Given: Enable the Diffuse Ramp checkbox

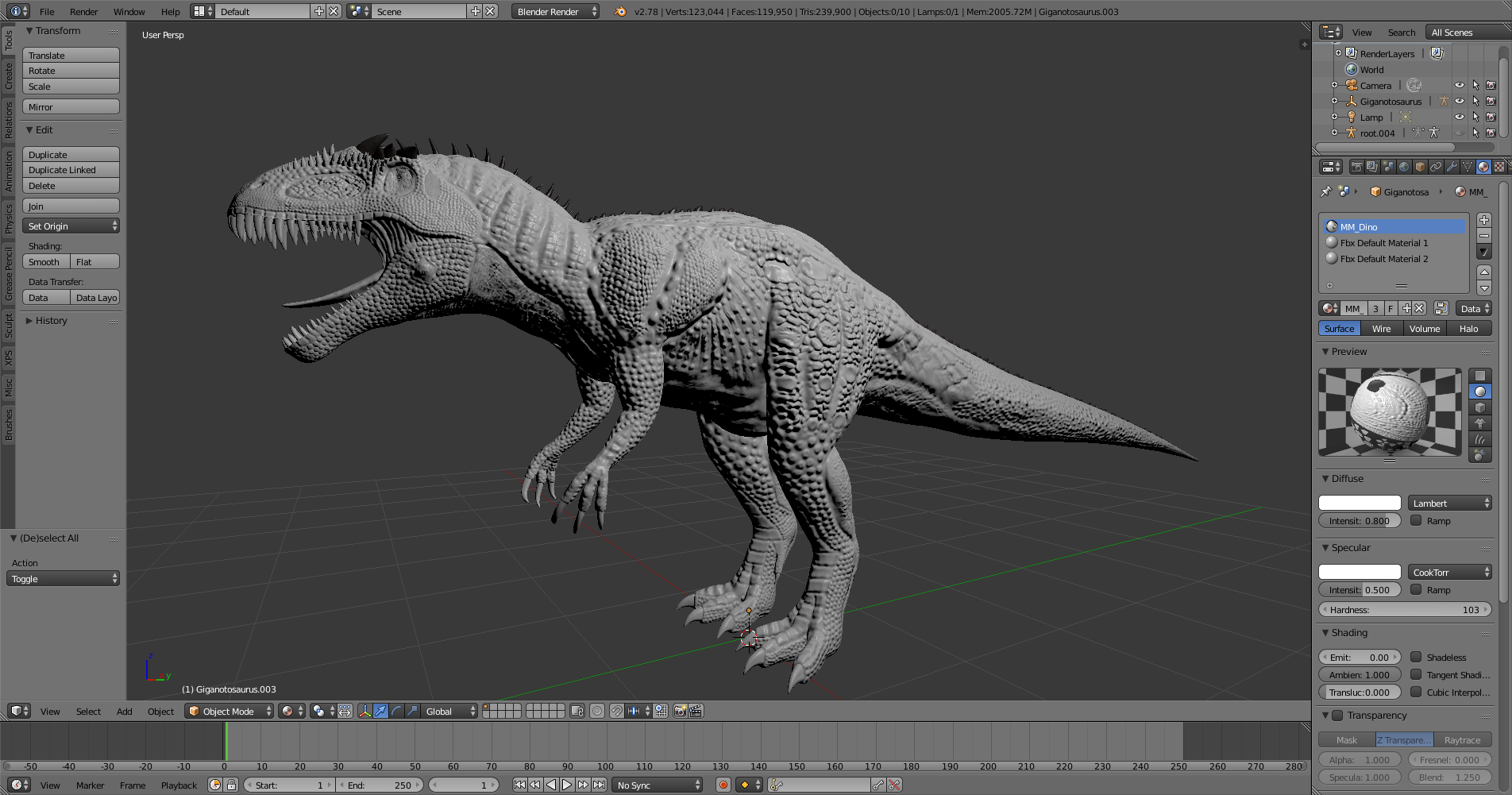Looking at the screenshot, I should pos(1416,520).
